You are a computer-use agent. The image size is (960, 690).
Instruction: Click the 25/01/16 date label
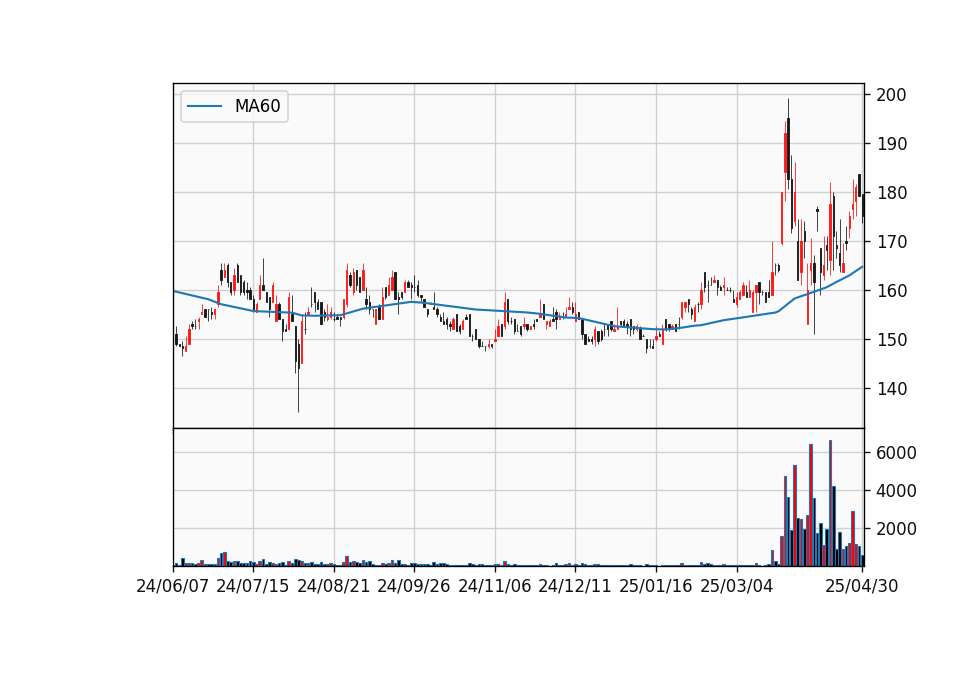tap(656, 586)
